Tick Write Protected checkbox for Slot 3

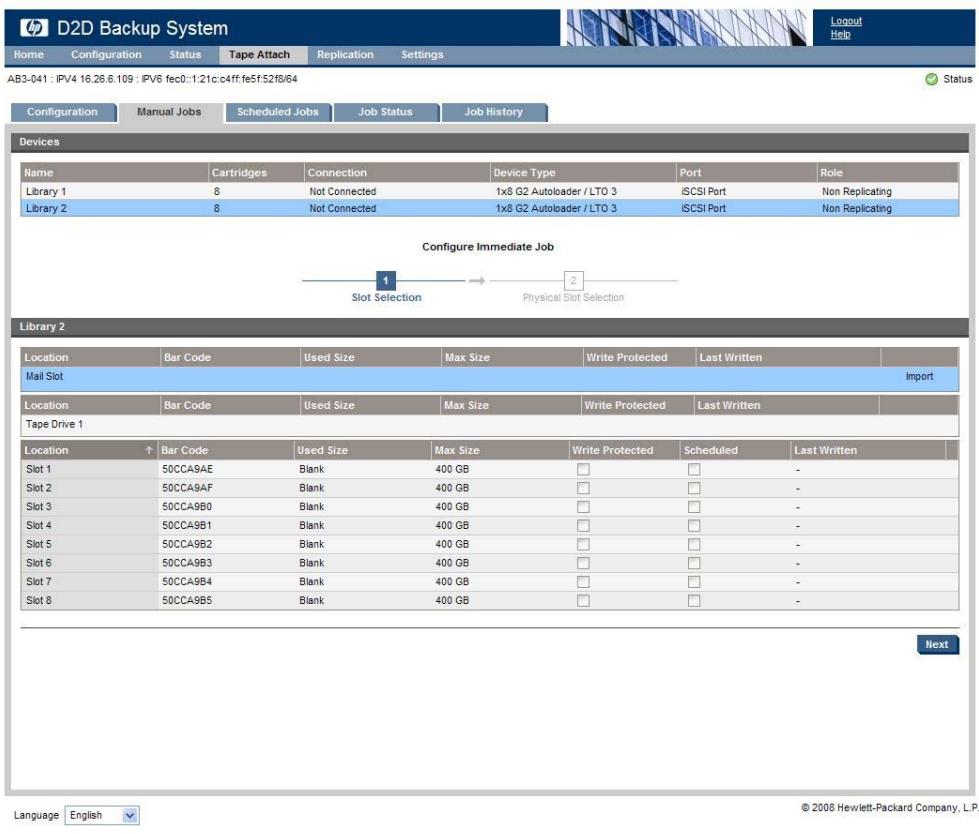coord(583,507)
